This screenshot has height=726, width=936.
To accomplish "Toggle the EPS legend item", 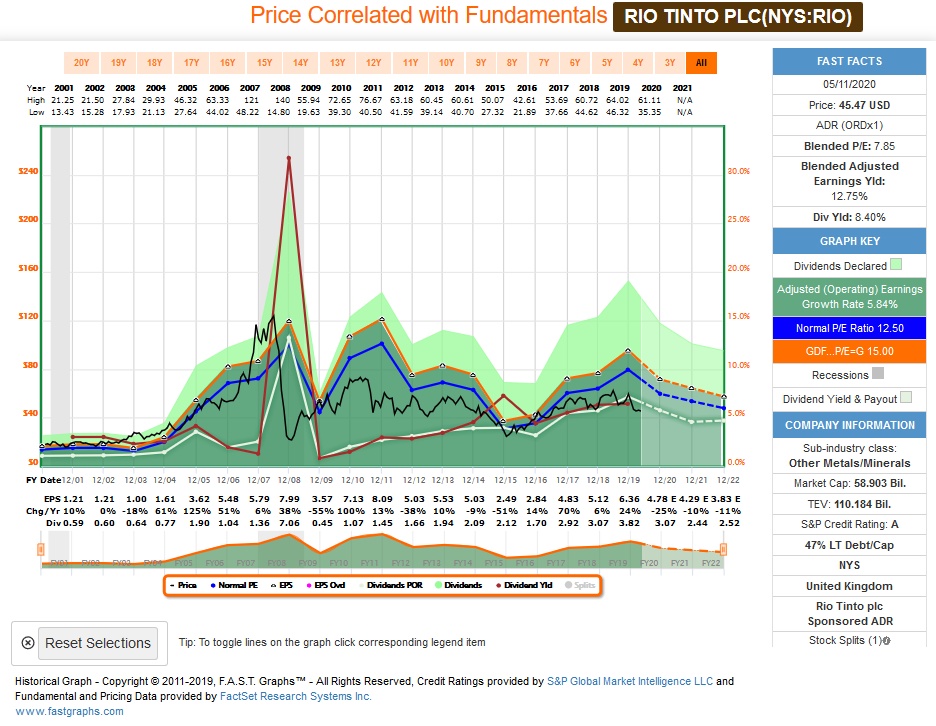I will point(282,585).
